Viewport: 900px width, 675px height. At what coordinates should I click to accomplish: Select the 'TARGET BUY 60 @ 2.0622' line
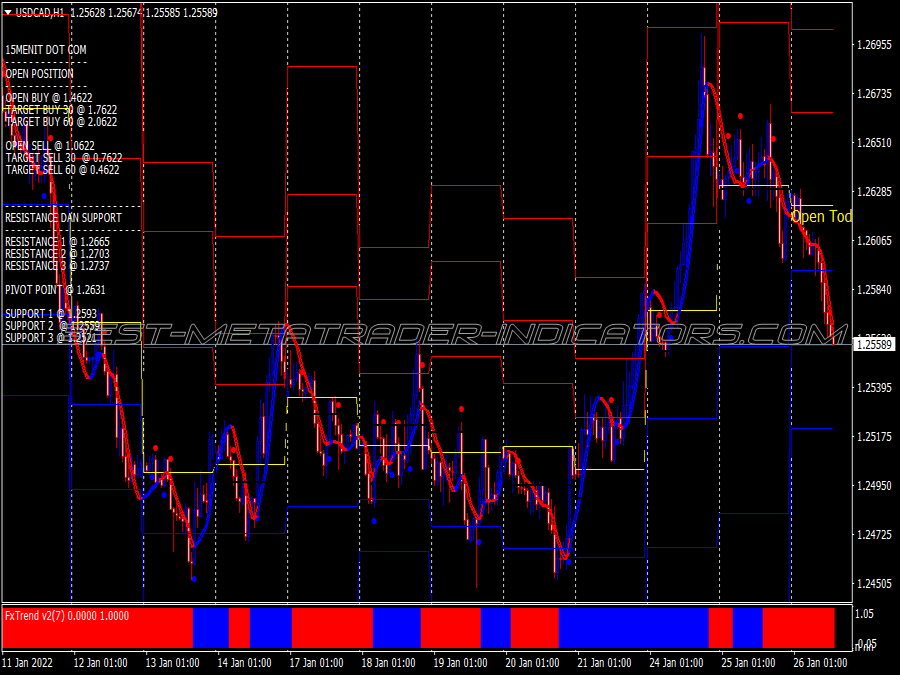coord(61,122)
